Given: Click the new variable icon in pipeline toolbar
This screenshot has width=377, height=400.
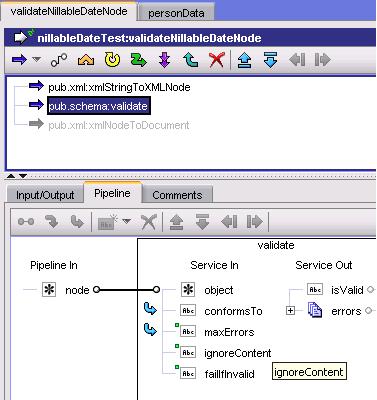Looking at the screenshot, I should click(x=107, y=222).
